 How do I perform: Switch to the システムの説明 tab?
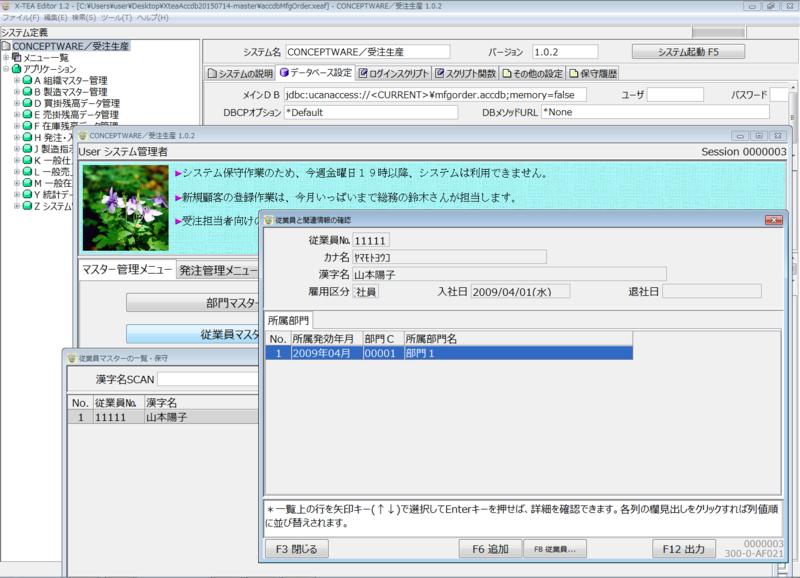coord(240,73)
